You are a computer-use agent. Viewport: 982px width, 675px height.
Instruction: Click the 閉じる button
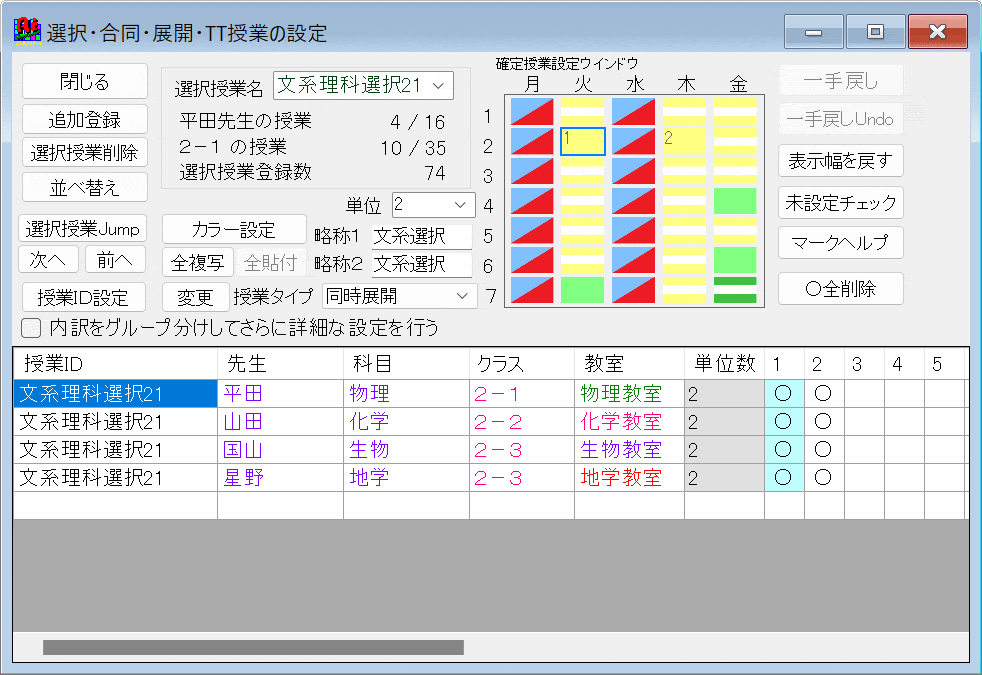[x=83, y=80]
